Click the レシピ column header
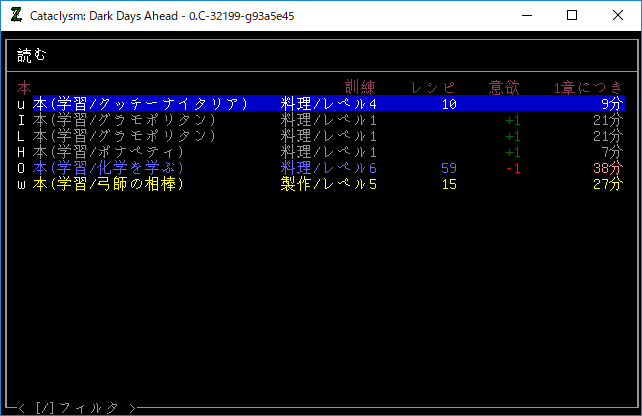642x416 pixels. tap(433, 88)
